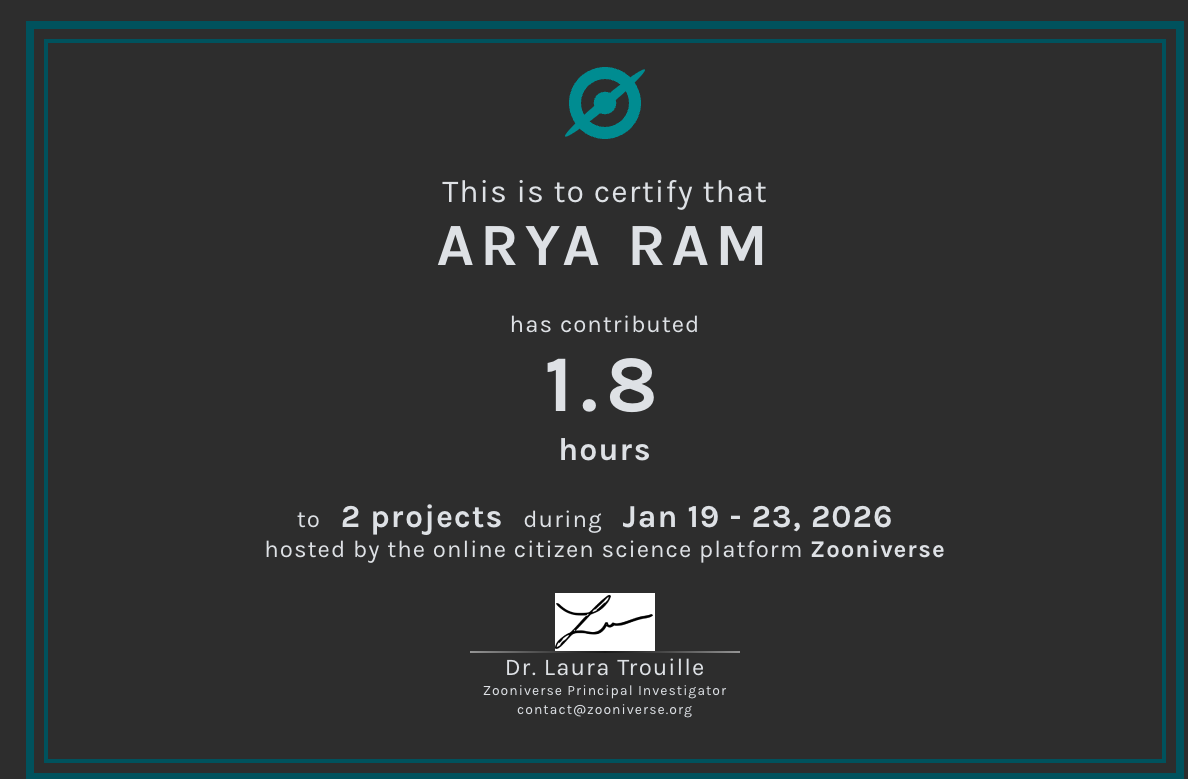
Task: Select the name 'ARYA RAM'
Action: coord(603,246)
